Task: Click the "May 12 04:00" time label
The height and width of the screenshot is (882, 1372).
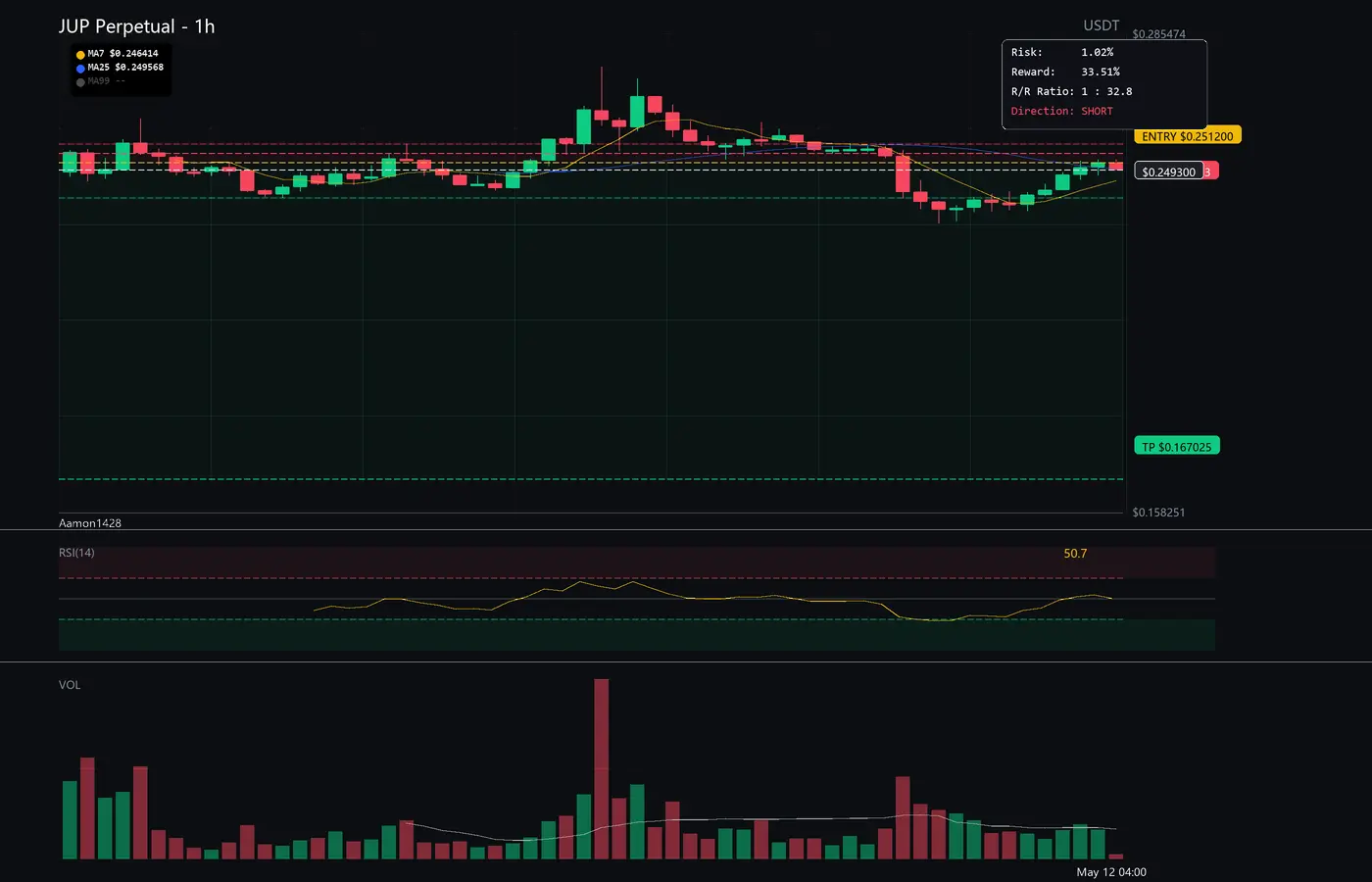Action: (1111, 872)
